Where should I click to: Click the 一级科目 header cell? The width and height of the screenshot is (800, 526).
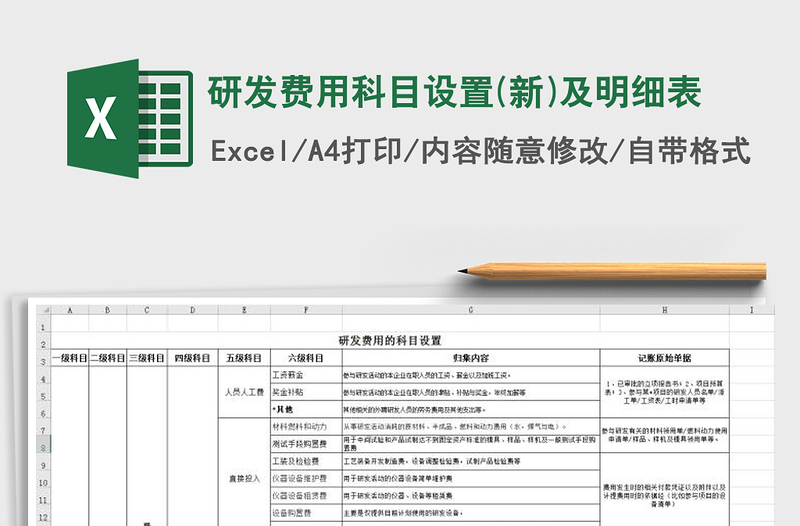coord(70,358)
